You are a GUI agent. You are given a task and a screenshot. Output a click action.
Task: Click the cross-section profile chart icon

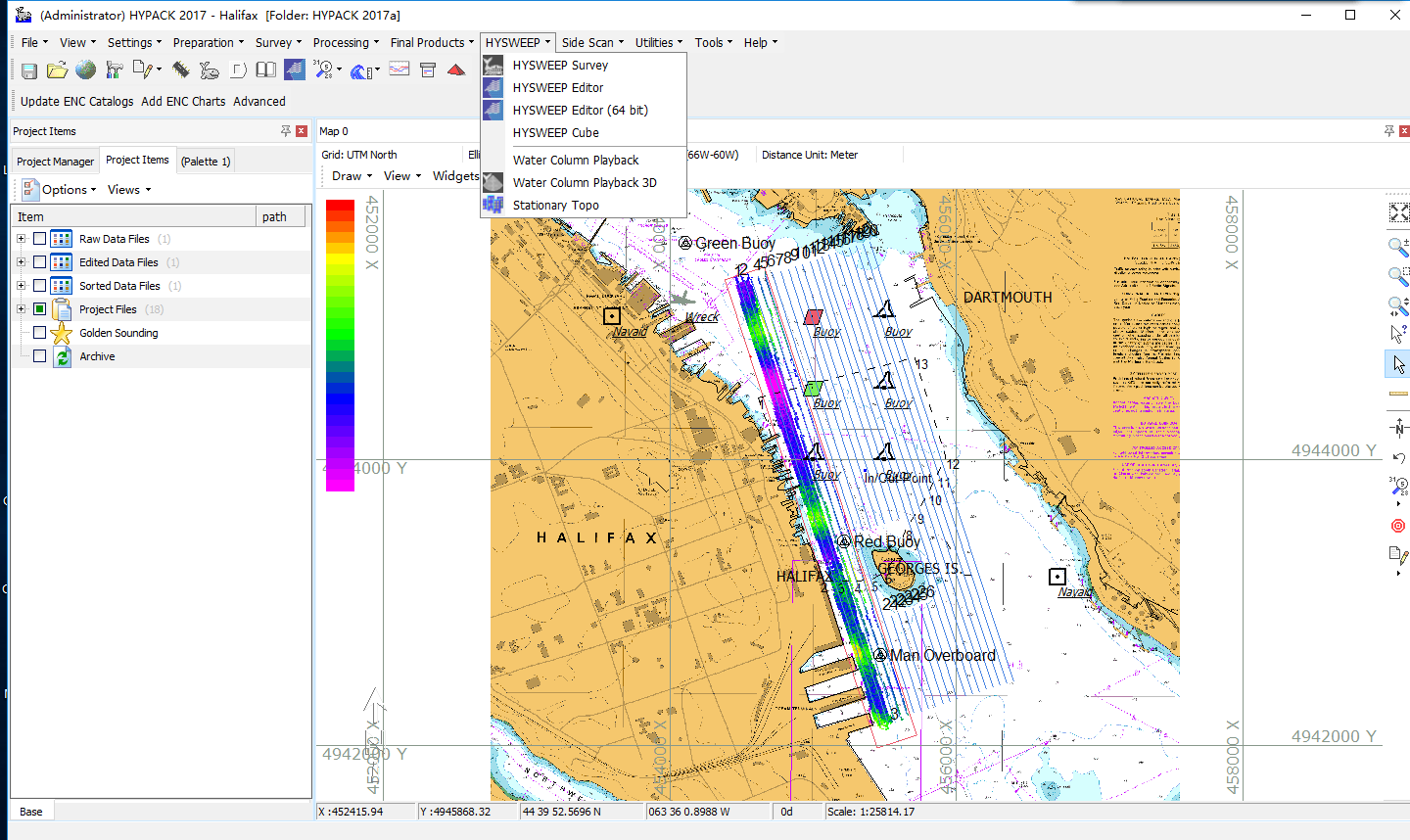[x=399, y=69]
